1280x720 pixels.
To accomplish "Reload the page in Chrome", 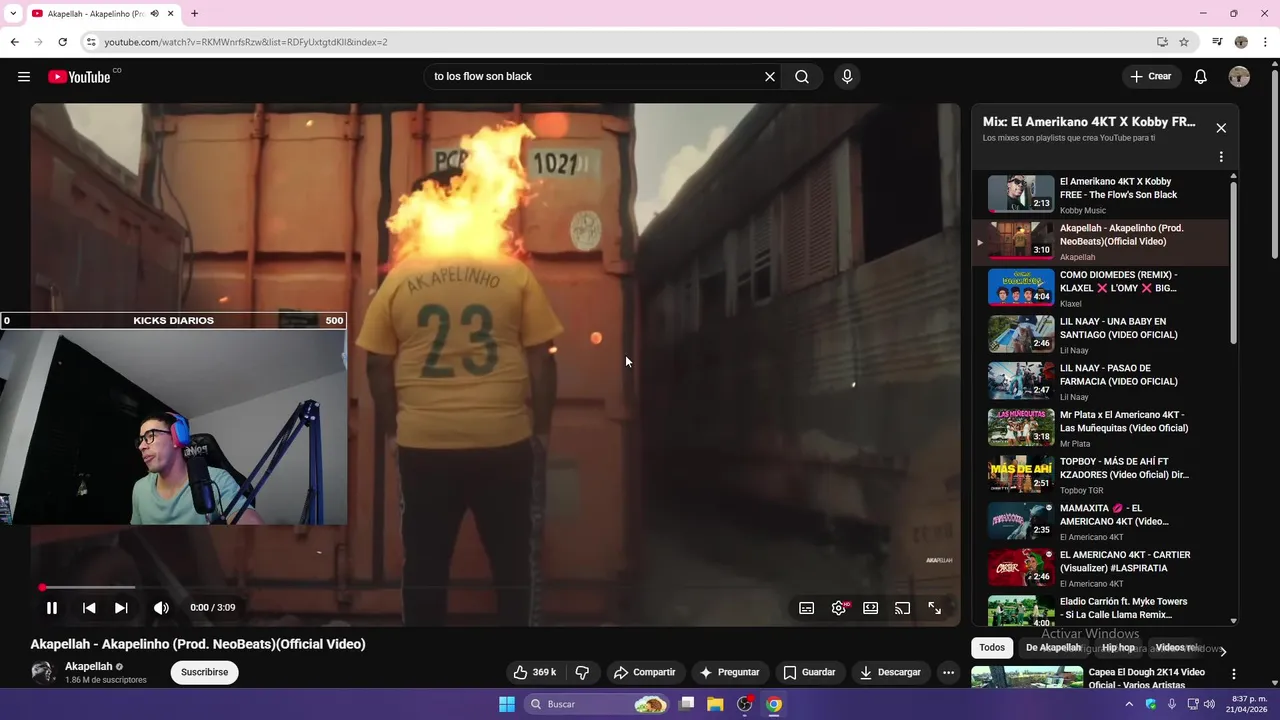I will 62,42.
